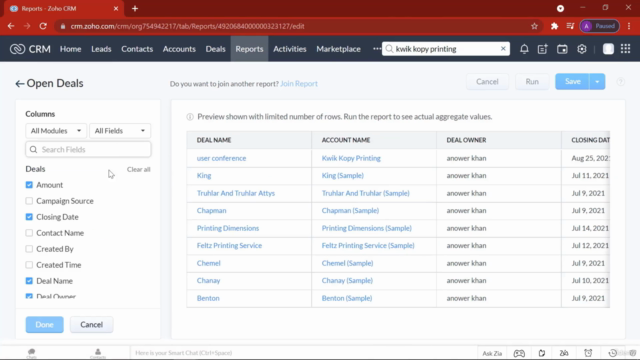Open the Contacts tab
The image size is (640, 360).
pos(137,49)
